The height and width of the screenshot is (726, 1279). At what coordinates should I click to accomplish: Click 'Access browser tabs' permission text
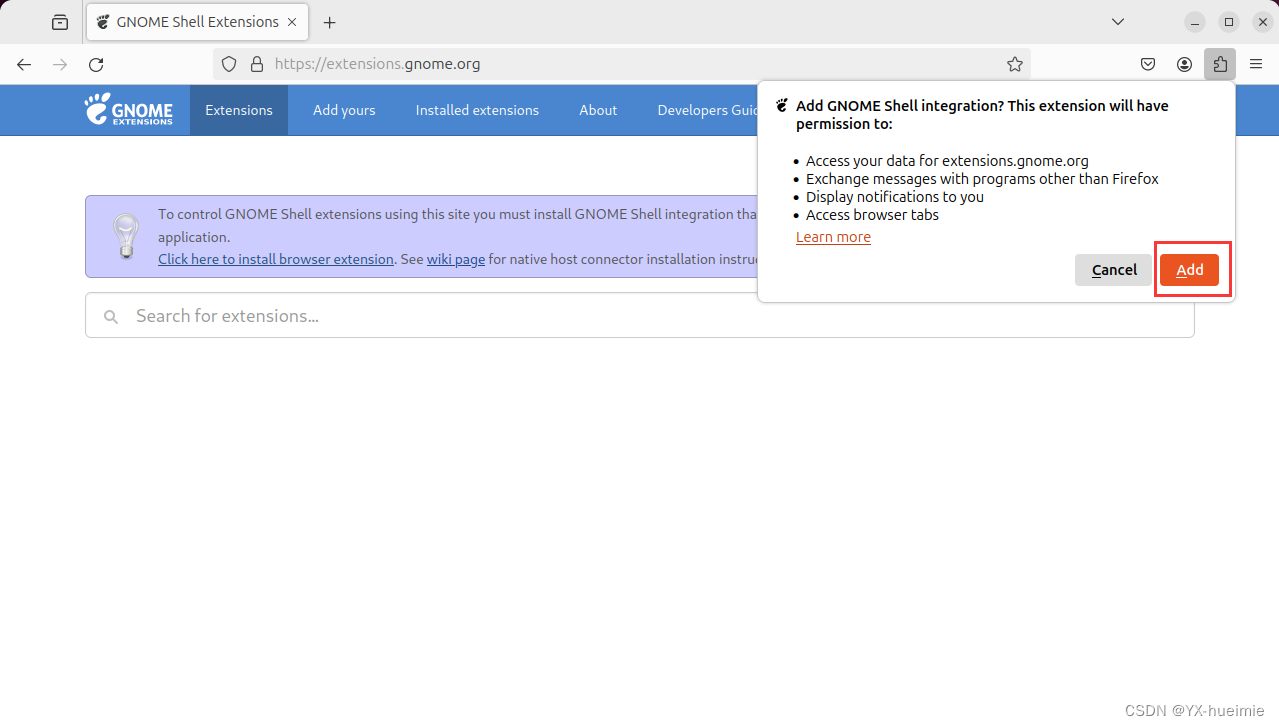click(872, 215)
